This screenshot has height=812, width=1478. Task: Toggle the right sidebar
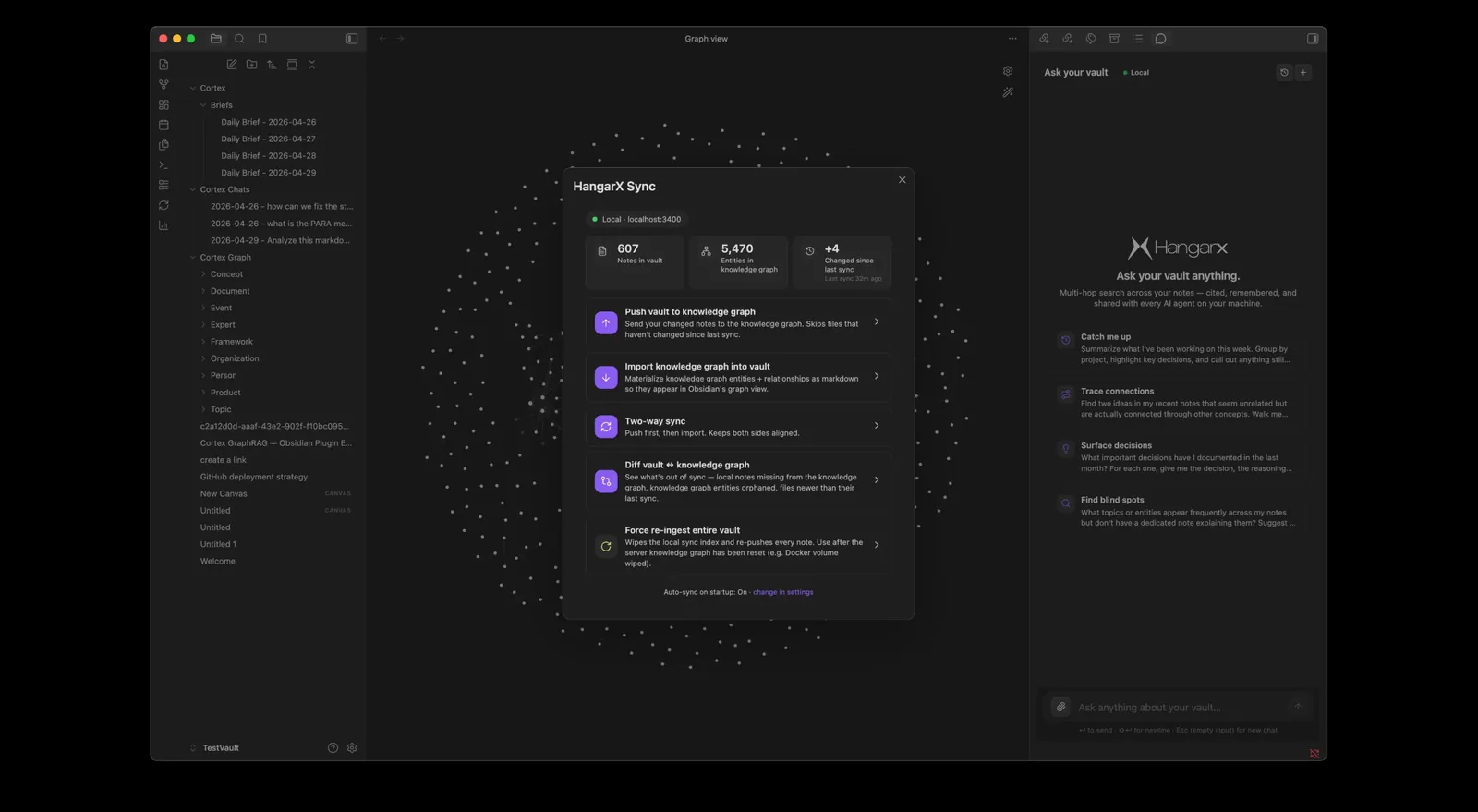(1313, 39)
